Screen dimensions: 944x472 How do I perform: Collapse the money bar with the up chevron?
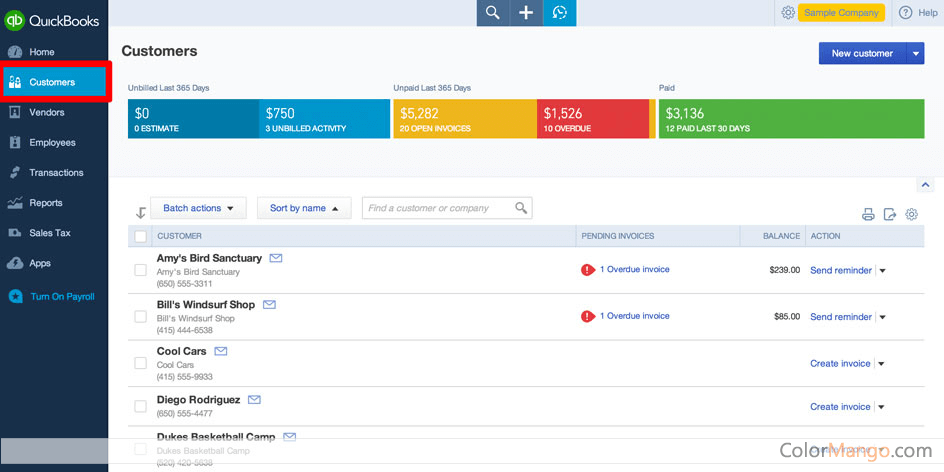924,184
